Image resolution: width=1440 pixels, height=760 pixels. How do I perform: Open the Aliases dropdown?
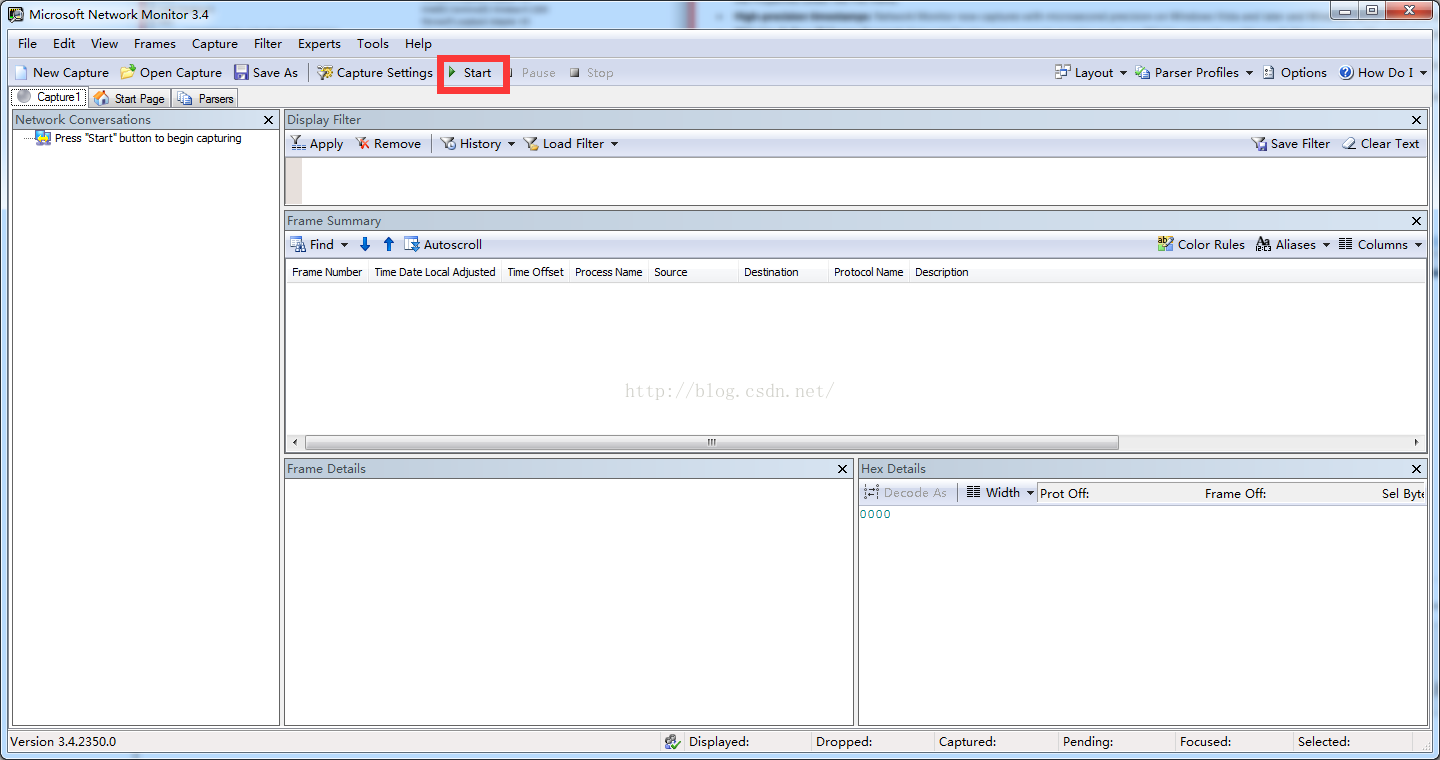(x=1292, y=244)
